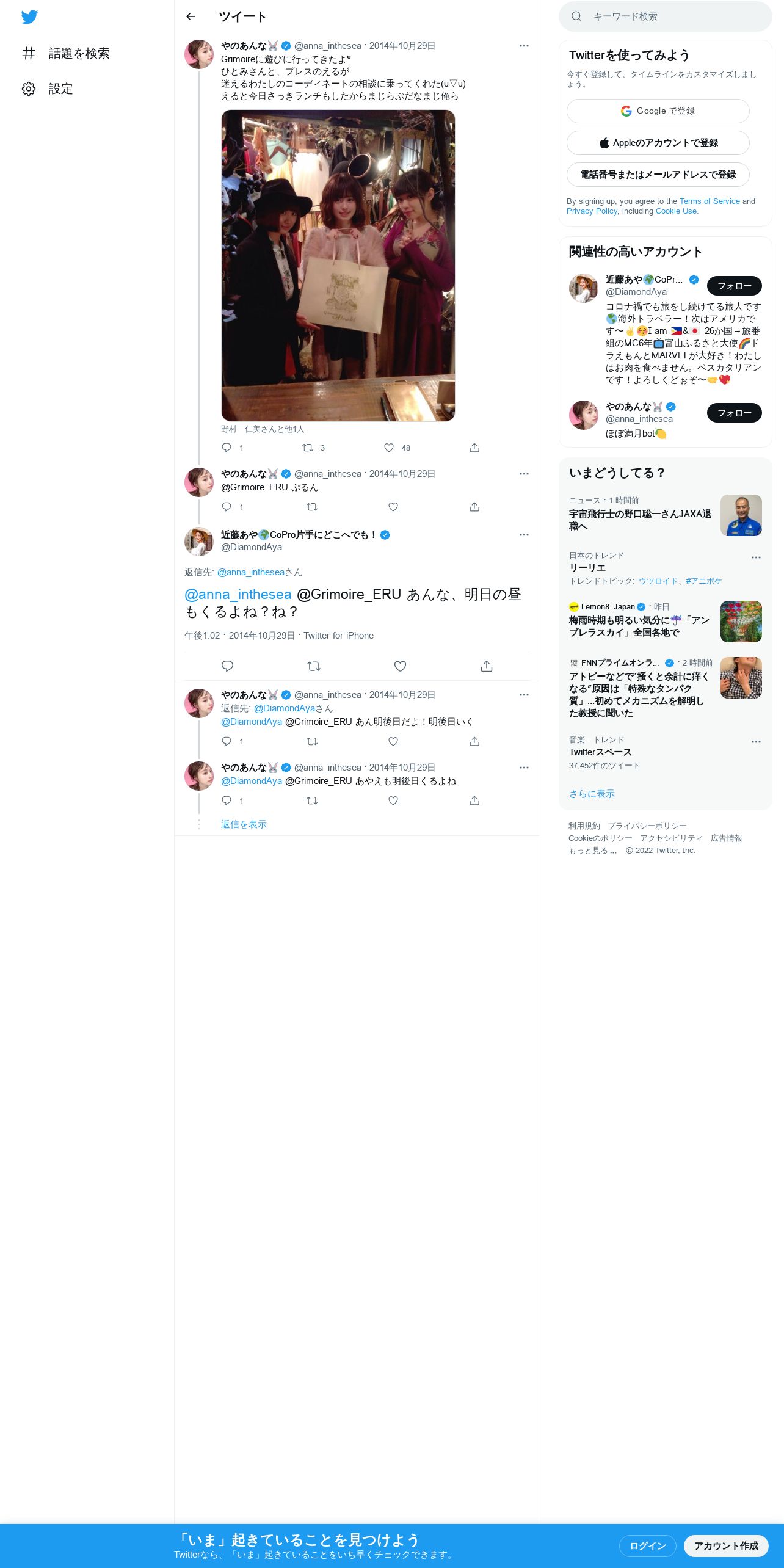Open options for リーリエ trend
The image size is (784, 1568).
tap(756, 557)
